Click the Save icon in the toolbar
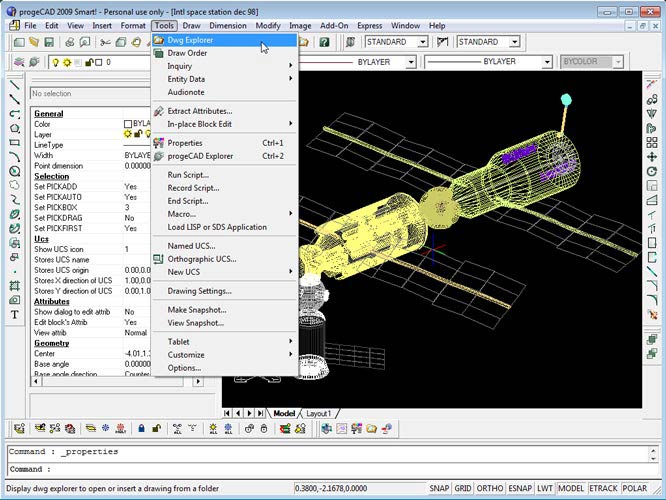Viewport: 666px width, 500px height. [49, 42]
